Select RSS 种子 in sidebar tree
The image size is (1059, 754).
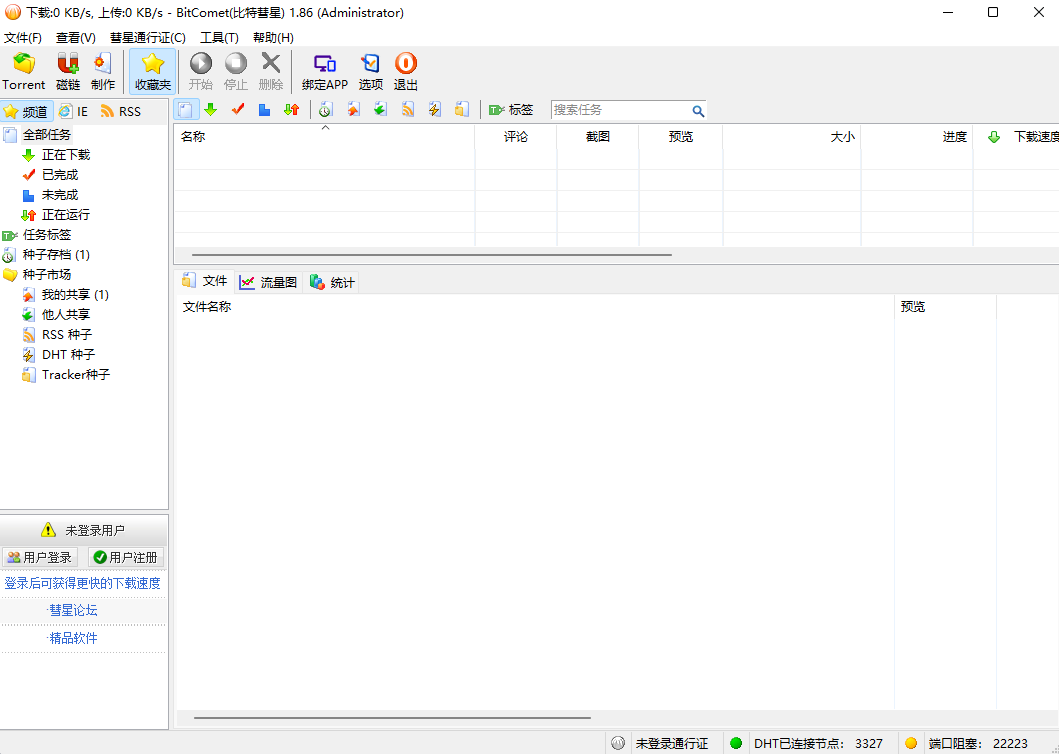[x=67, y=334]
